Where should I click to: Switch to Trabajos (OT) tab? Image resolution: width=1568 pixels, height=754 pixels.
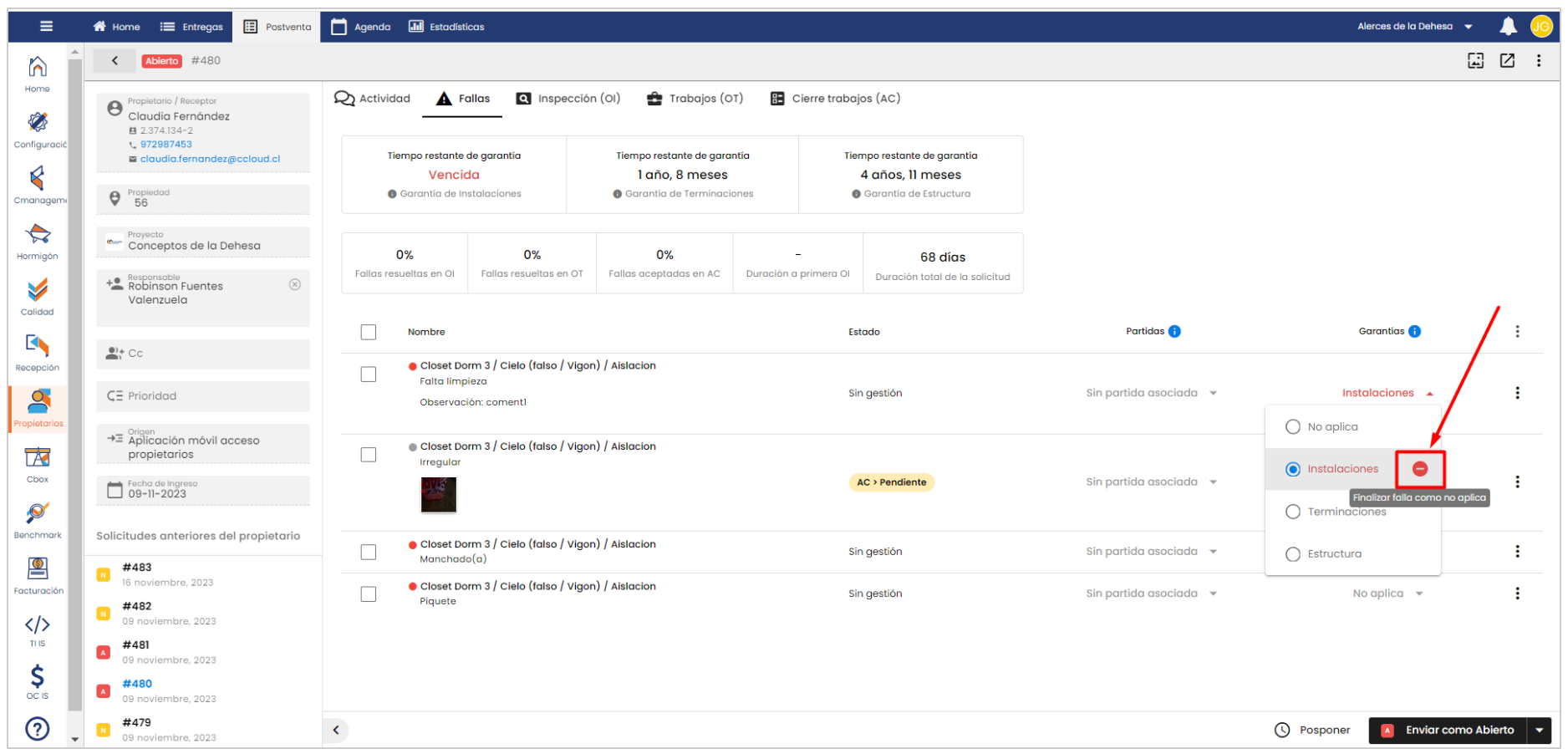coord(695,99)
